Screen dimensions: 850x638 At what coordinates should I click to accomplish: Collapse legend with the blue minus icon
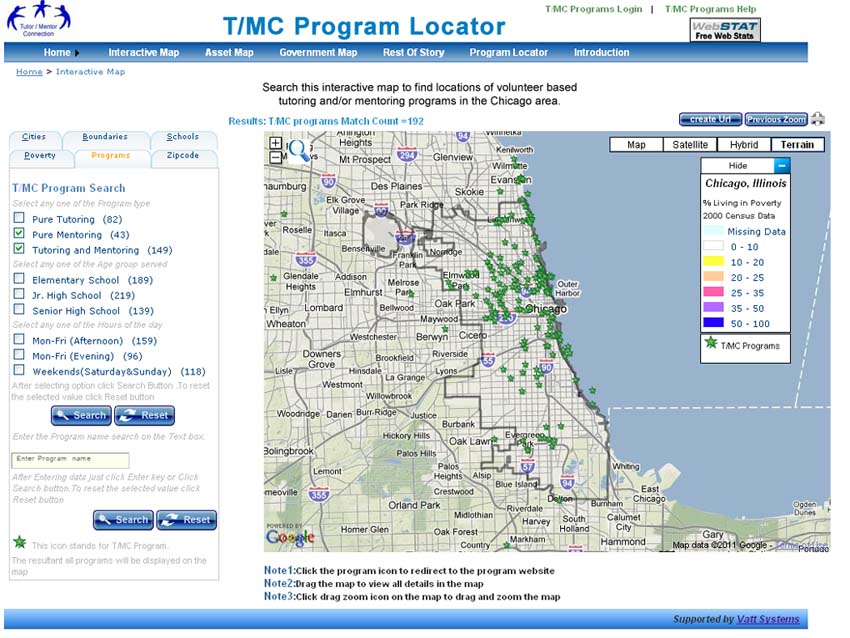781,165
